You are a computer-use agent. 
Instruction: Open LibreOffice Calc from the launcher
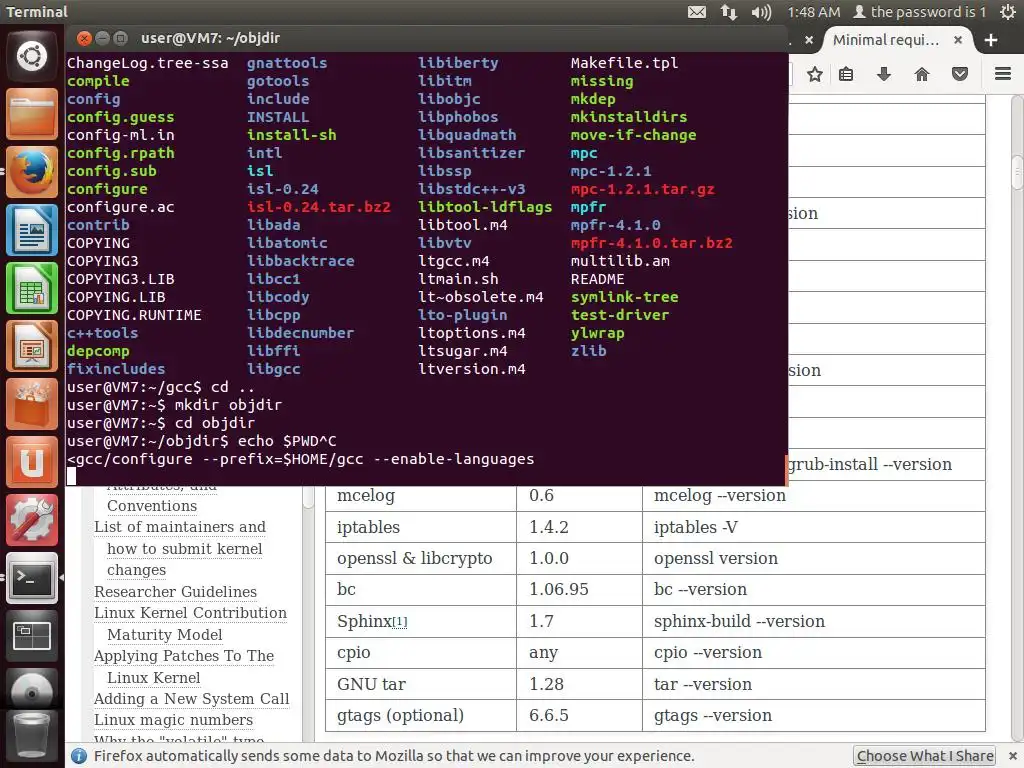pos(31,288)
